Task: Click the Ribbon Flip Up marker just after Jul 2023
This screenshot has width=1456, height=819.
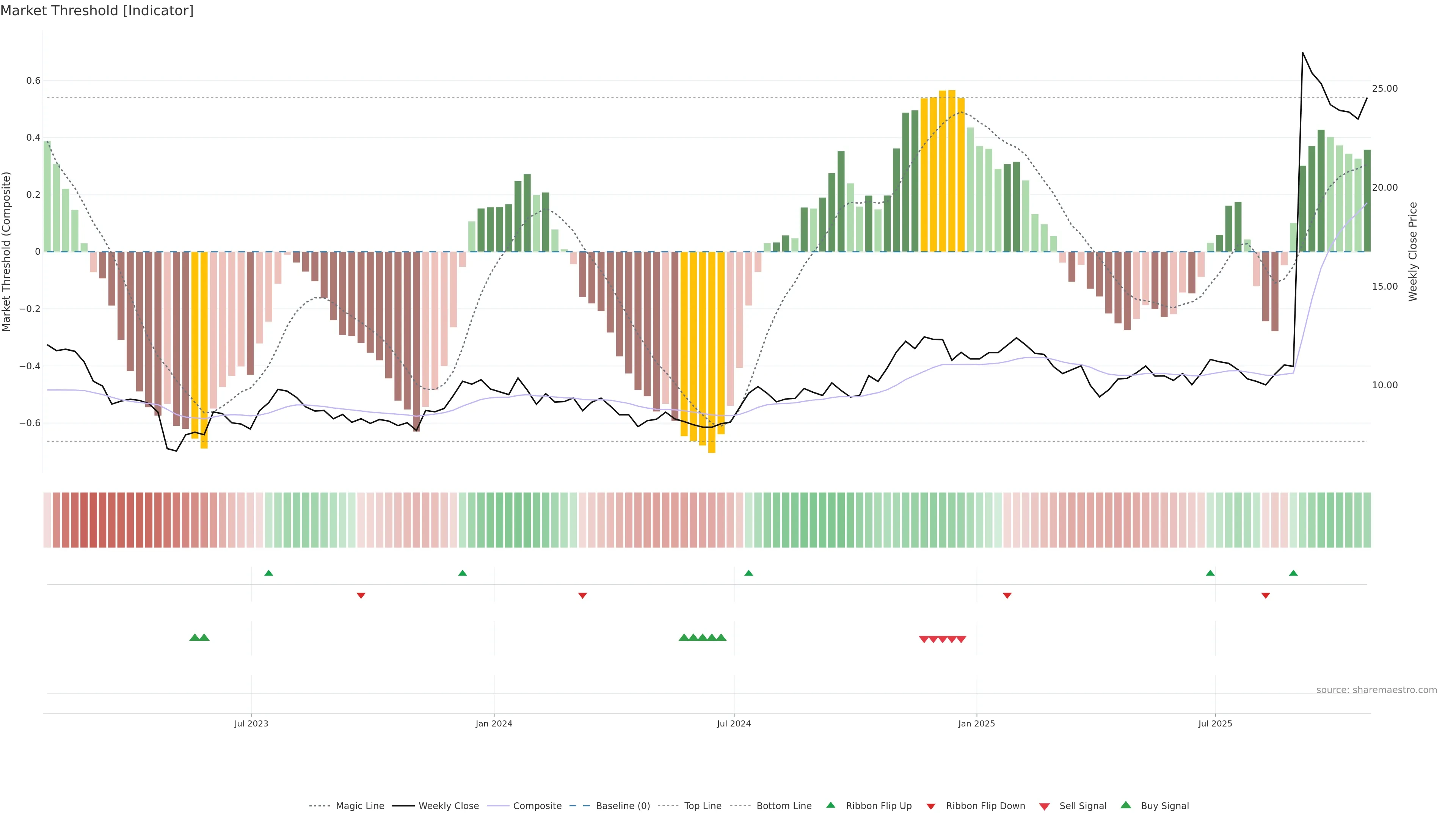Action: (x=268, y=573)
